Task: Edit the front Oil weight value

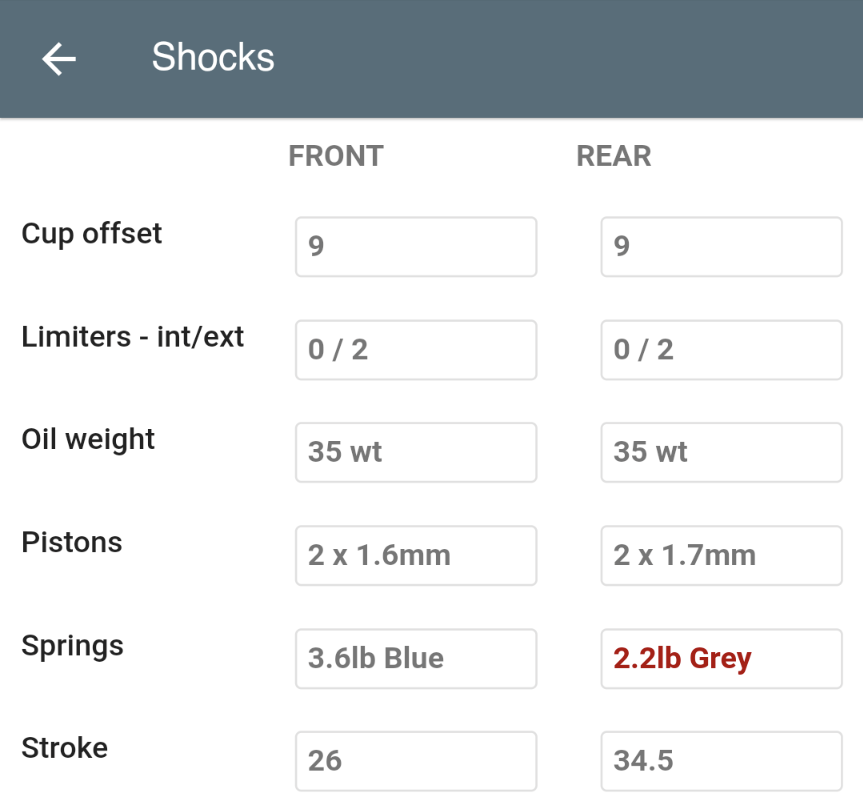Action: (415, 452)
